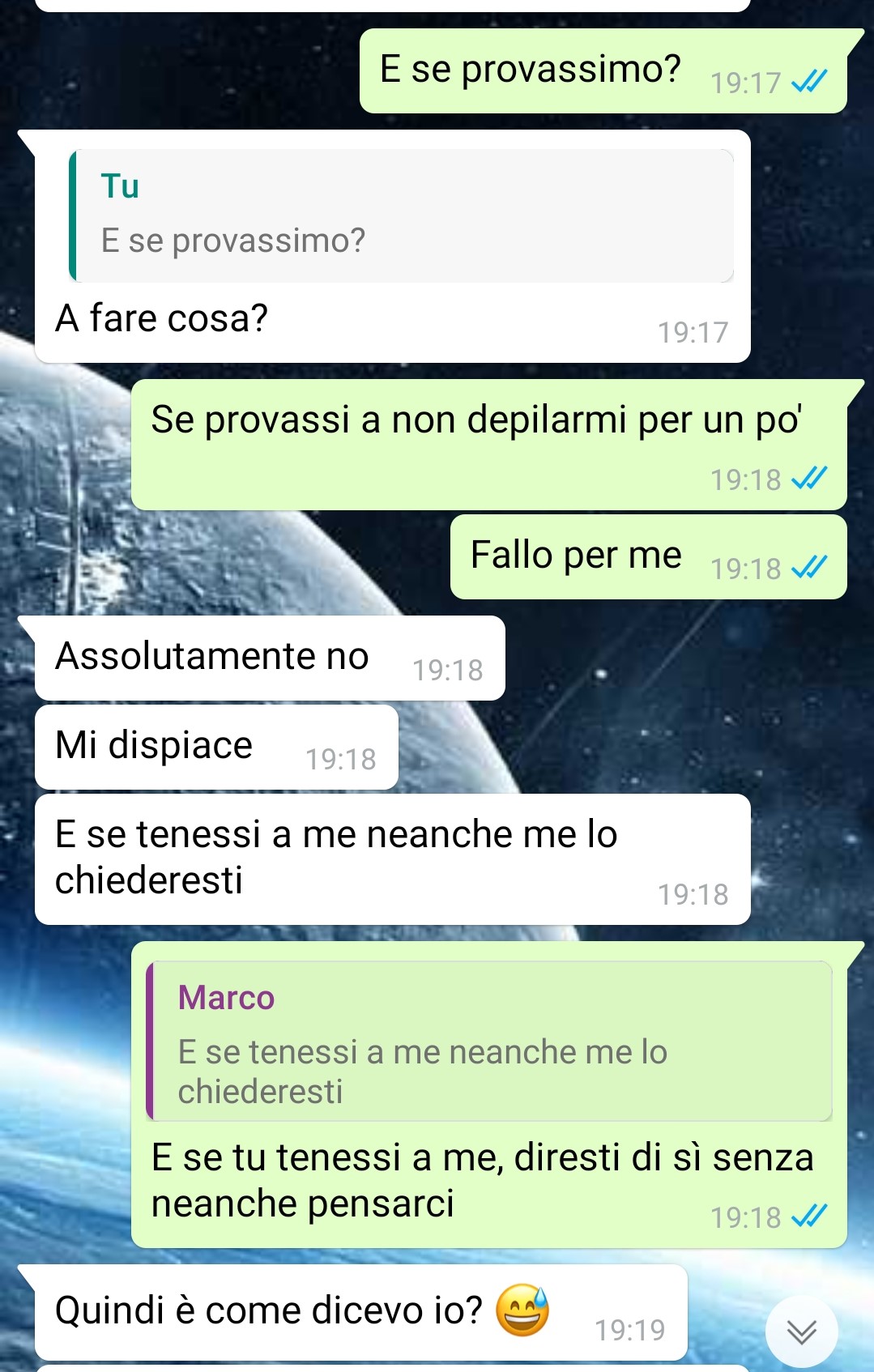Image resolution: width=874 pixels, height=1372 pixels.
Task: Tap read ticks on "Fallo per me"
Action: (809, 568)
